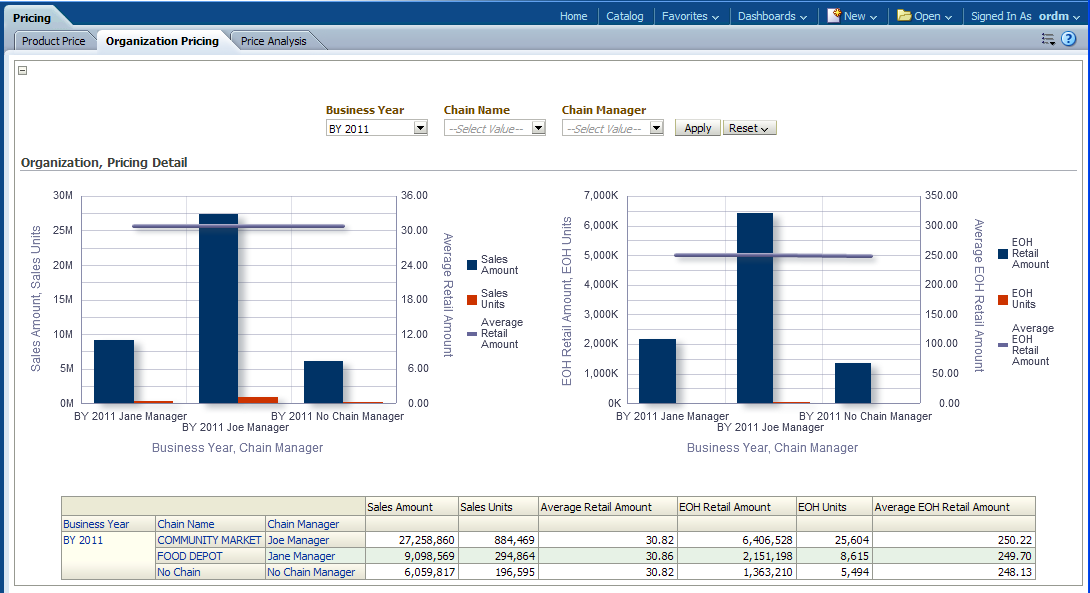Collapse the section with minus icon

pos(23,70)
